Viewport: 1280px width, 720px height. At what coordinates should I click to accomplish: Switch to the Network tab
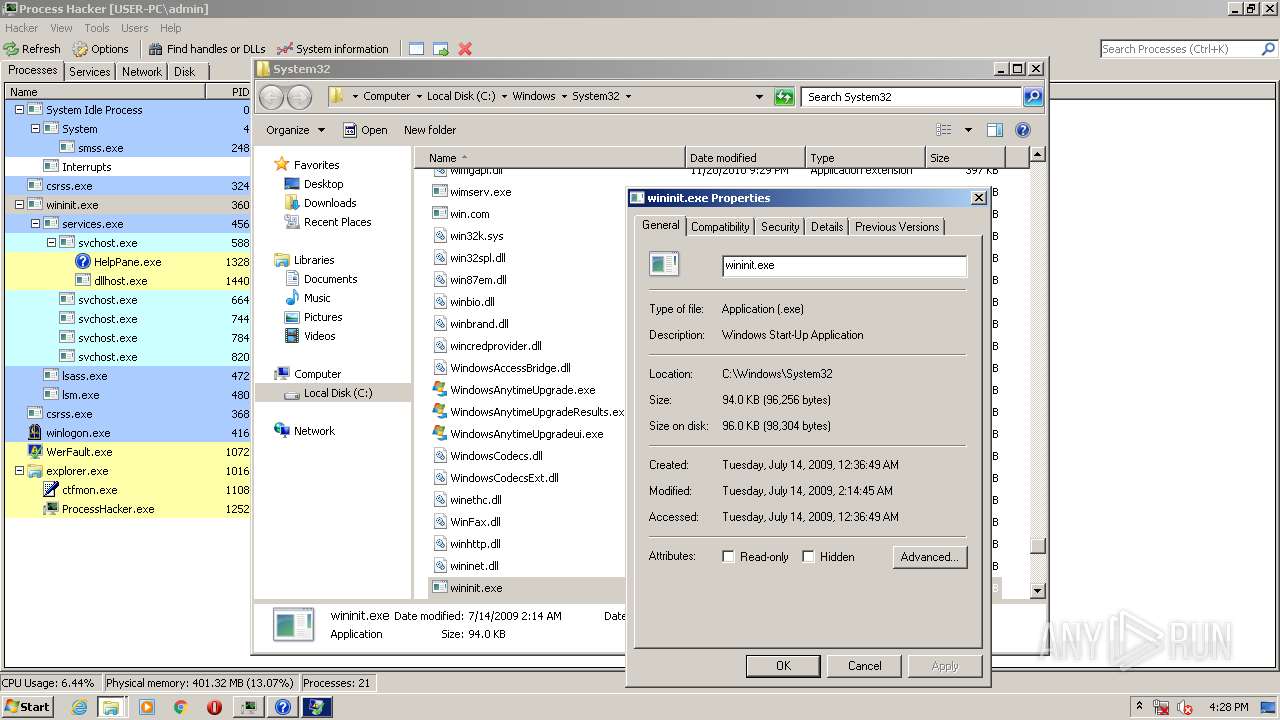point(142,72)
